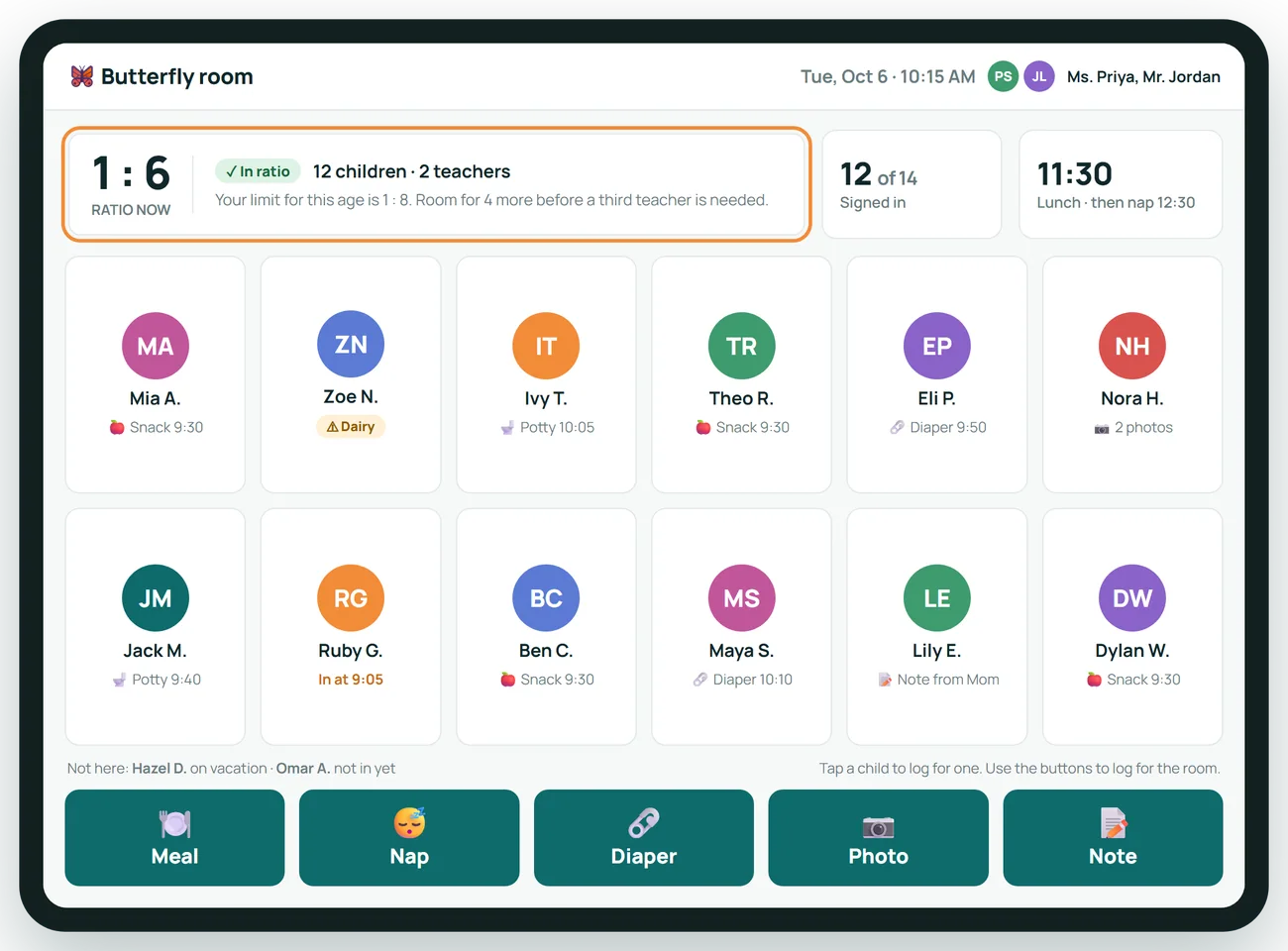Tap Maya S.'s MS avatar
The width and height of the screenshot is (1288, 951).
pos(741,598)
